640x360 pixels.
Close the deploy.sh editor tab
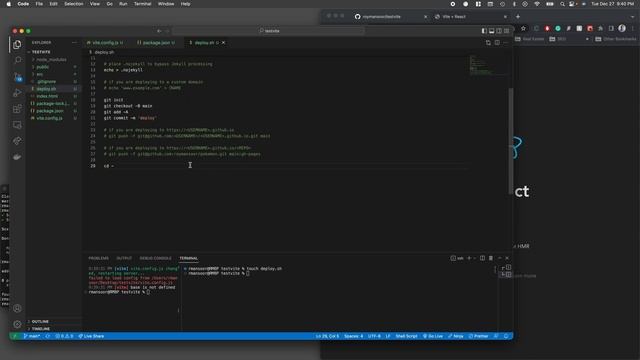[x=223, y=42]
